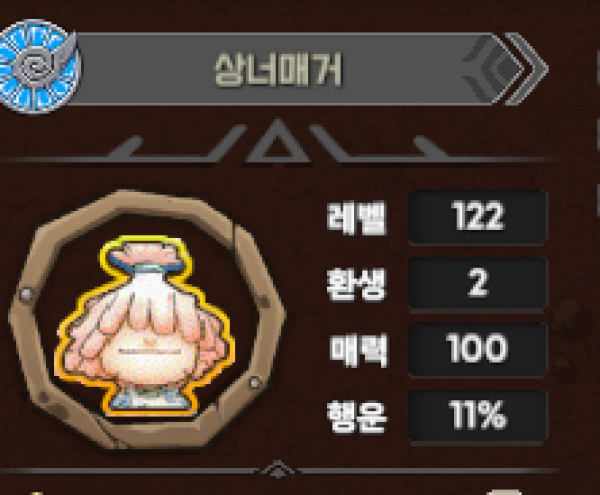Click the 매력 label
The image size is (600, 495).
pos(358,350)
